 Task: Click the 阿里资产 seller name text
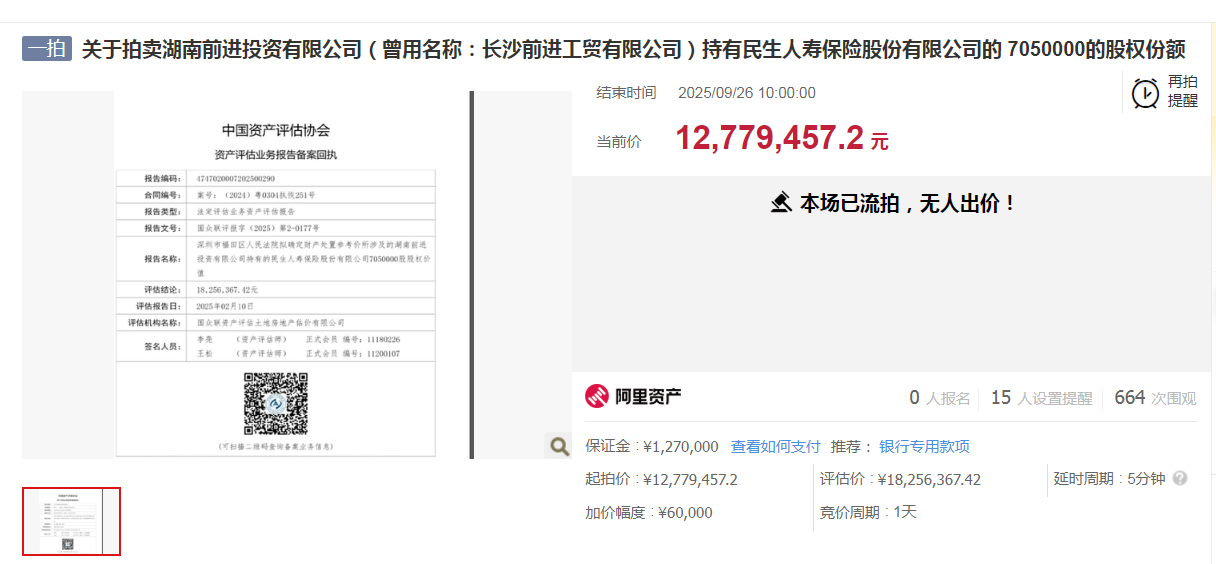point(648,397)
